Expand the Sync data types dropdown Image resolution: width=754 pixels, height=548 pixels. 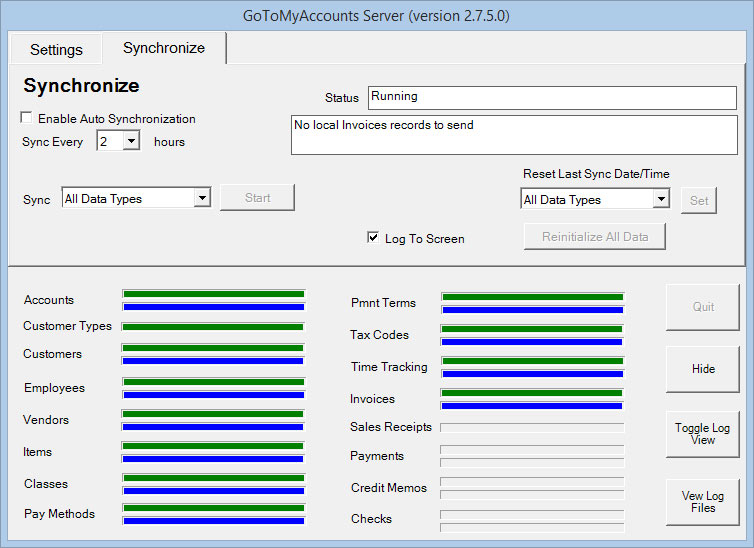coord(202,198)
